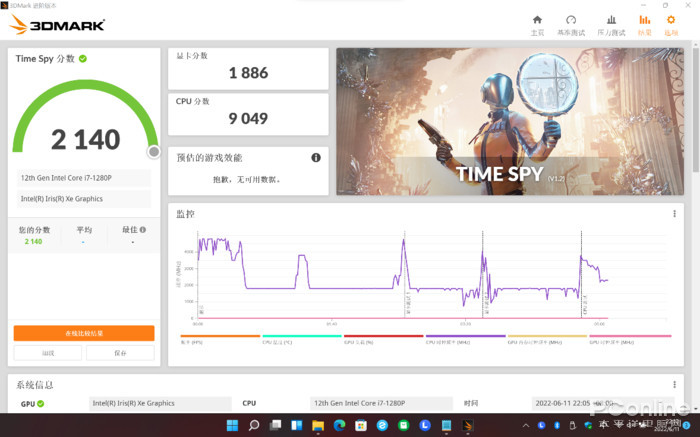Click the blue clock-shaped tray icon
700x437 pixels.
[542, 425]
